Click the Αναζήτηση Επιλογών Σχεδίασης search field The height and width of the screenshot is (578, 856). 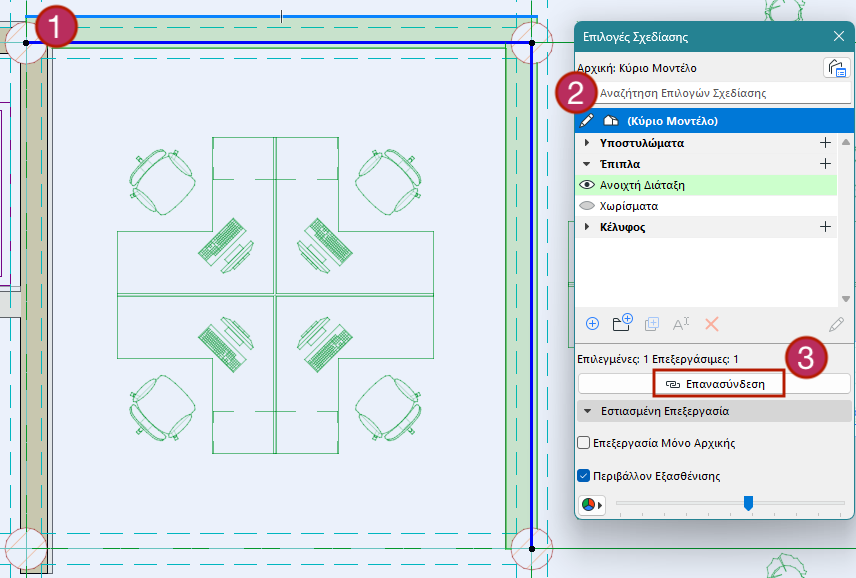pos(715,93)
